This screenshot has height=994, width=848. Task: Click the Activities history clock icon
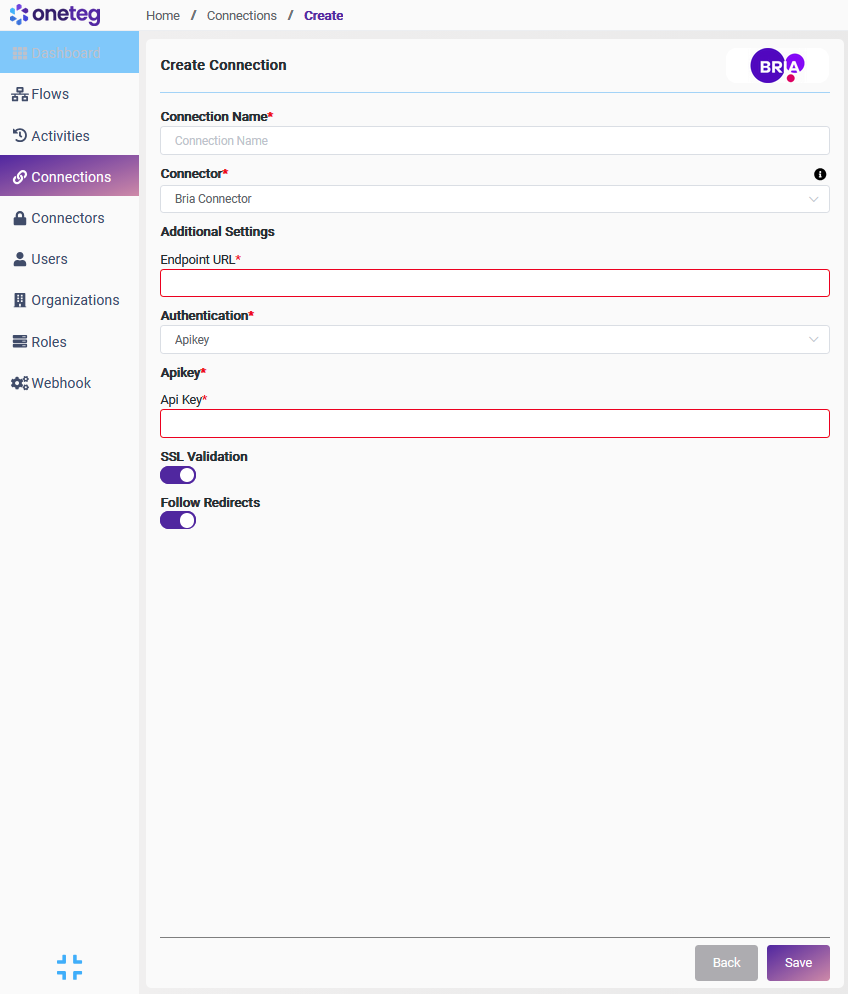click(x=19, y=136)
